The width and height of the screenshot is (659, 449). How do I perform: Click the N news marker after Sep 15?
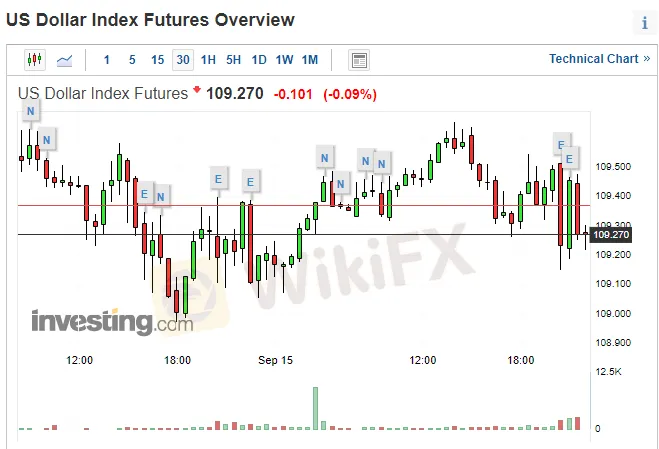[324, 157]
